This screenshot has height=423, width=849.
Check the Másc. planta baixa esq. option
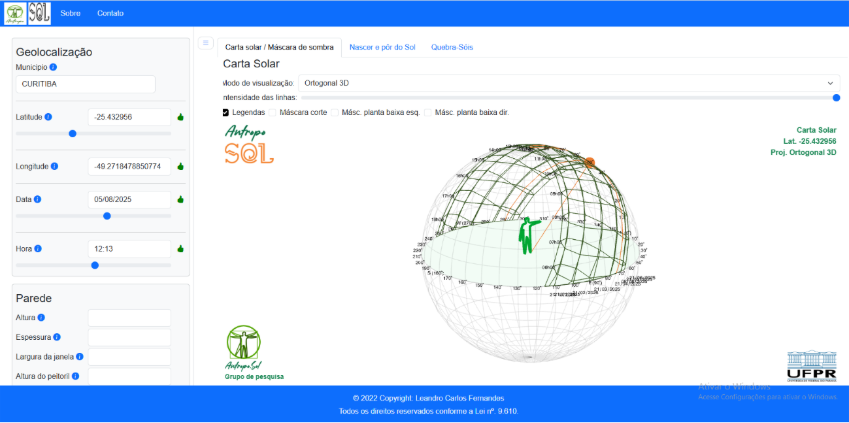[x=336, y=112]
